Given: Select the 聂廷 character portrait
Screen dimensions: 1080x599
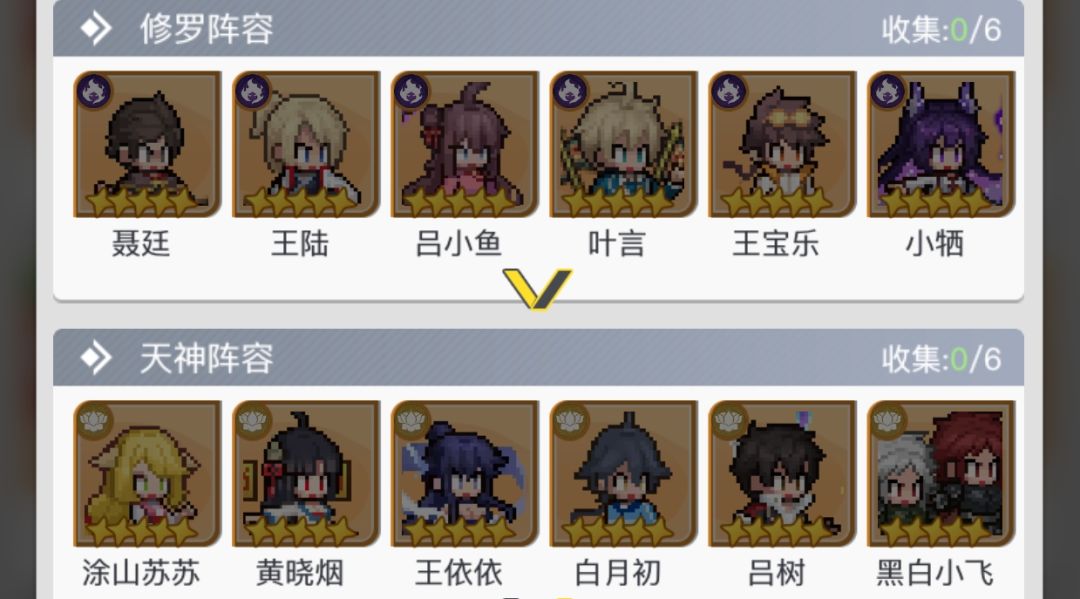Looking at the screenshot, I should point(147,144).
